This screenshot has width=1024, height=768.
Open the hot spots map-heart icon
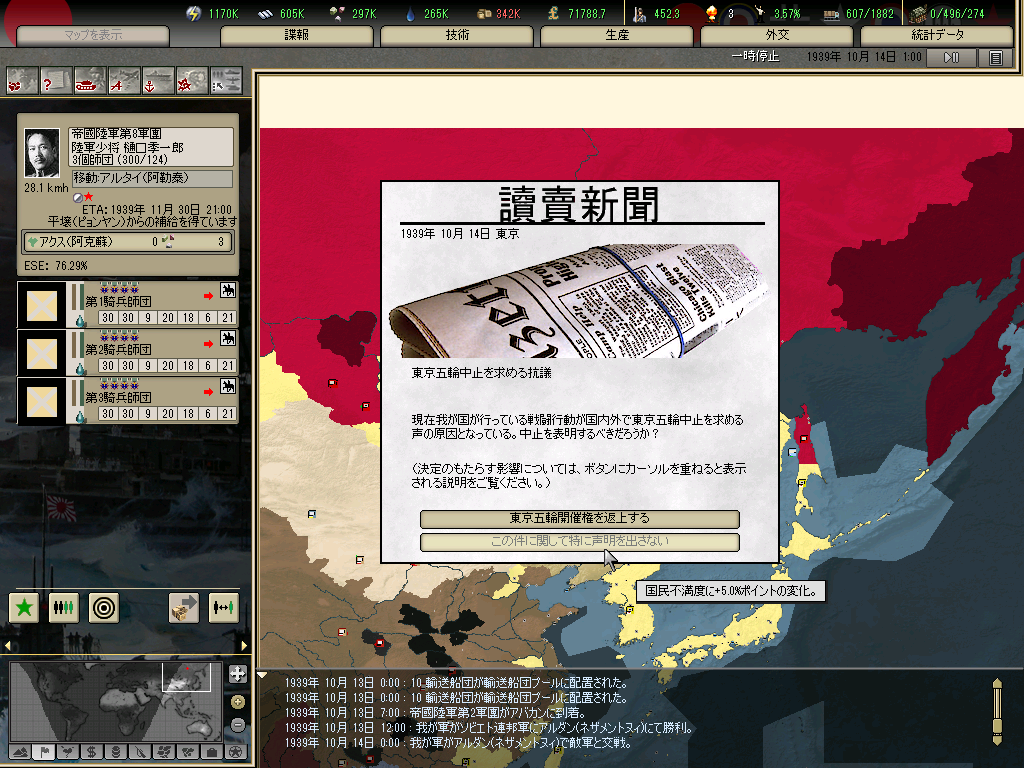click(x=22, y=82)
